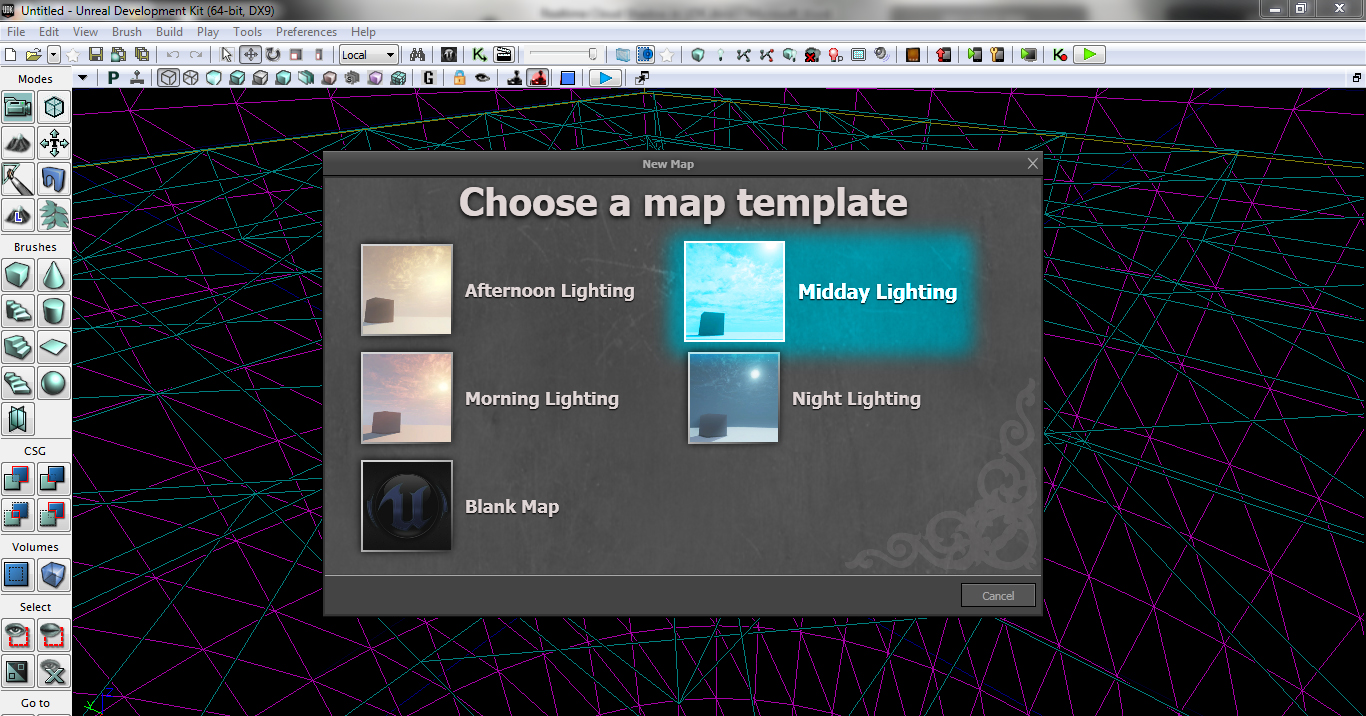This screenshot has width=1366, height=716.
Task: Open the Tools menu
Action: (247, 32)
